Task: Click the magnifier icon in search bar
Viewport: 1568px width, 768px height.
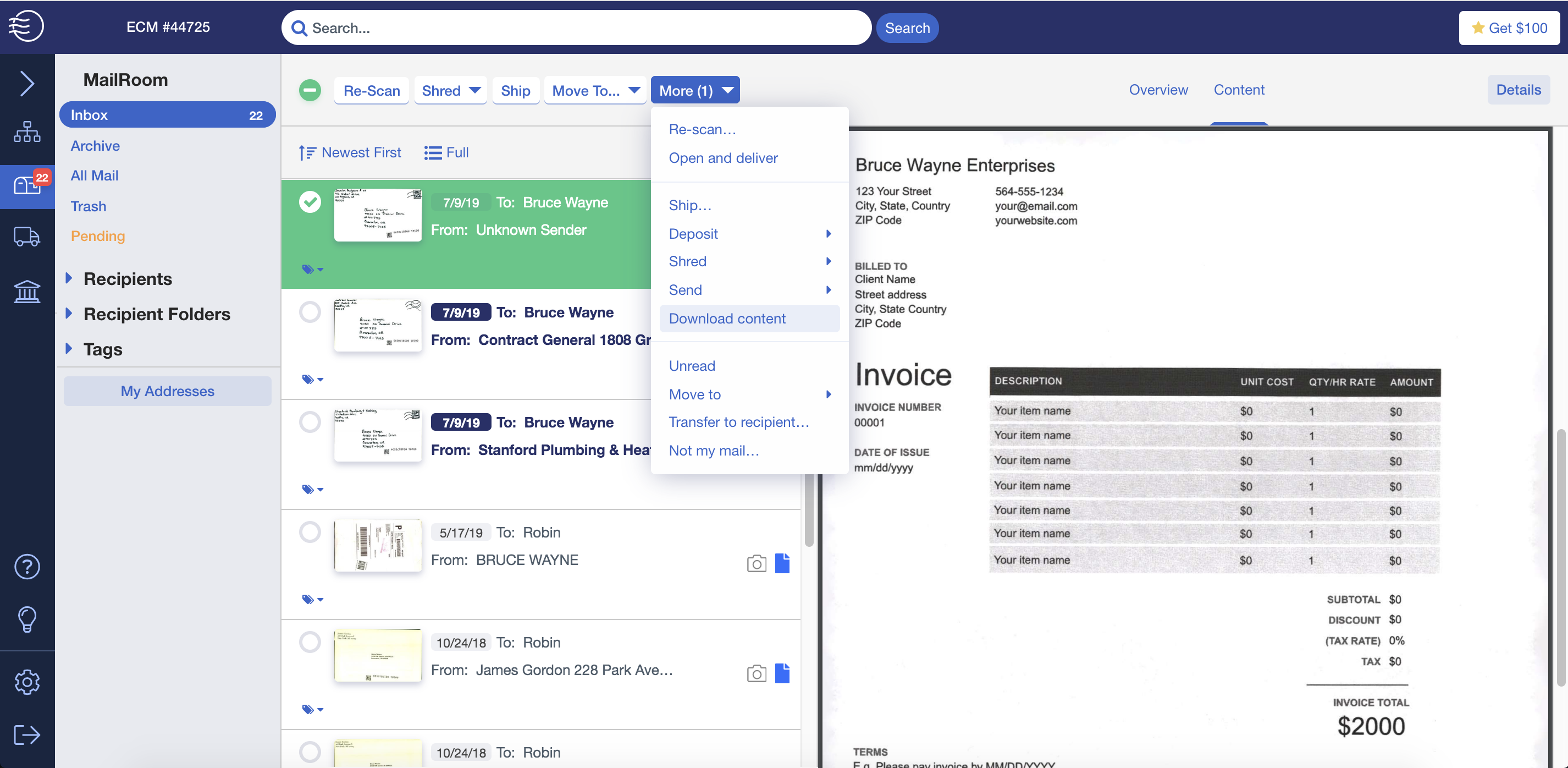Action: [x=299, y=28]
